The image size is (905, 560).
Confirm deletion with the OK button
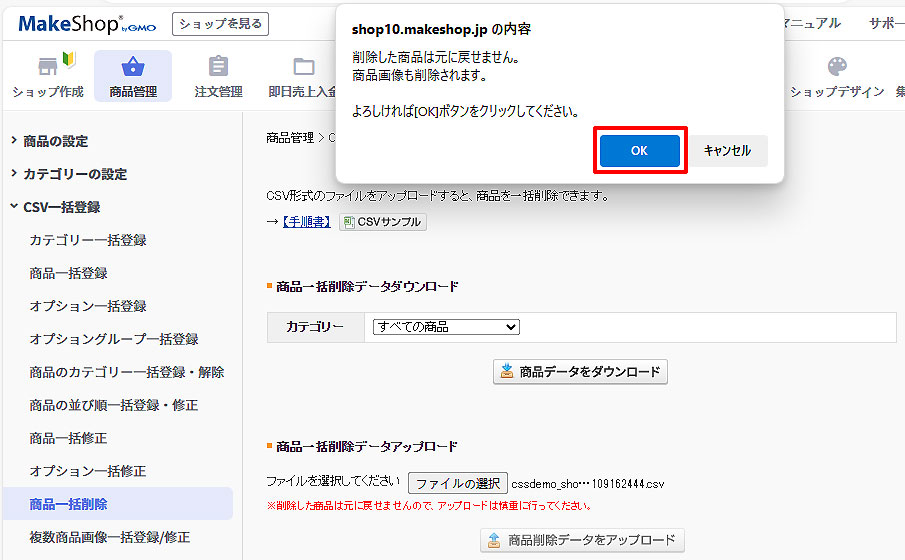(x=640, y=151)
